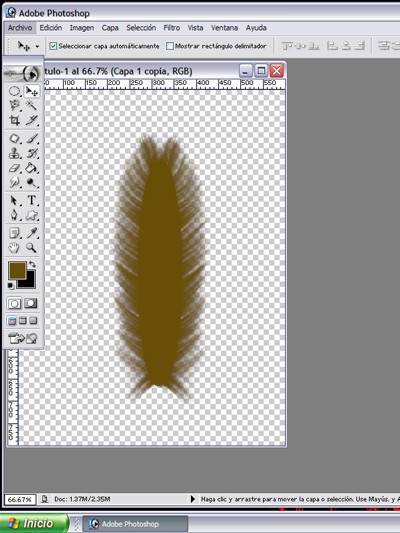400x533 pixels.
Task: Open the Selección menu
Action: point(141,28)
